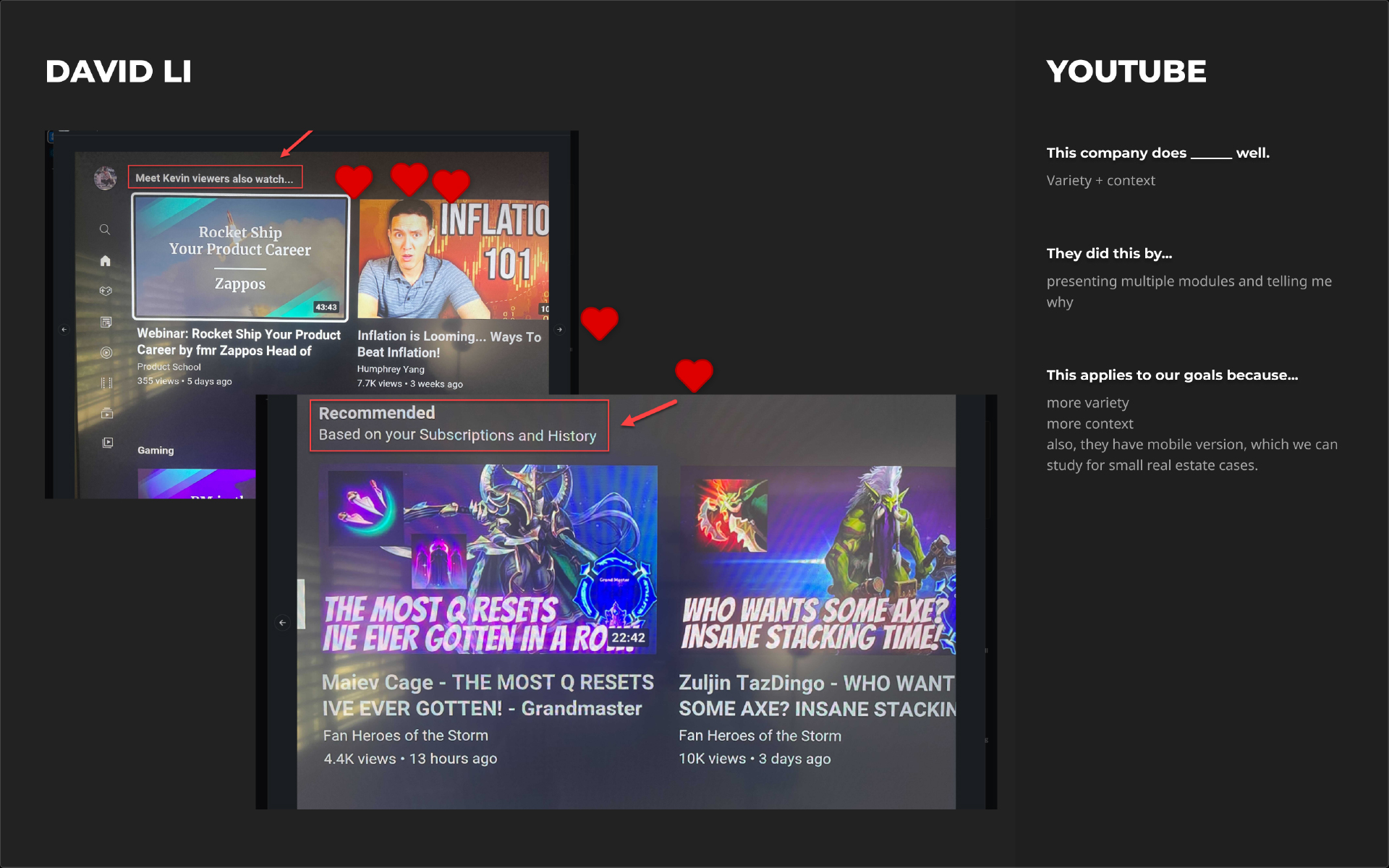Open the Music circle-play icon in sidebar
Image resolution: width=1389 pixels, height=868 pixels.
click(x=106, y=352)
